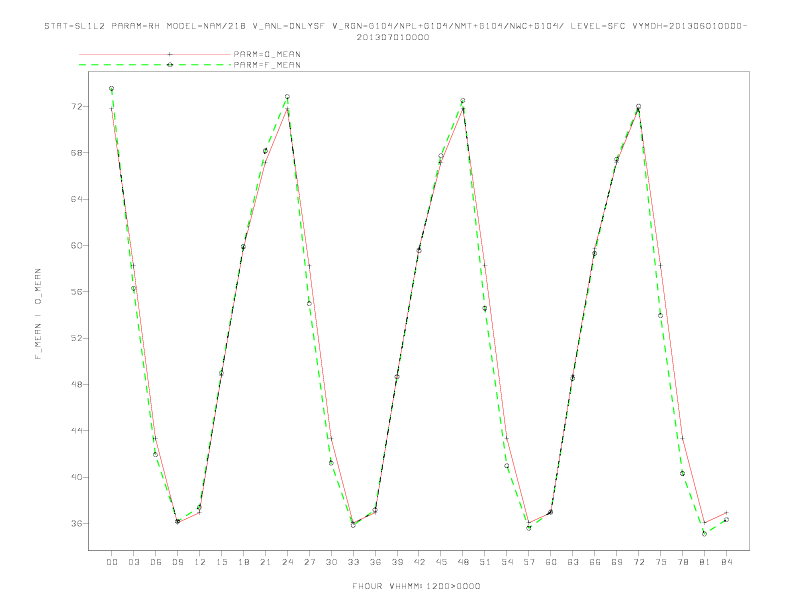Click y-axis tick label 68
The height and width of the screenshot is (612, 792).
[x=77, y=152]
